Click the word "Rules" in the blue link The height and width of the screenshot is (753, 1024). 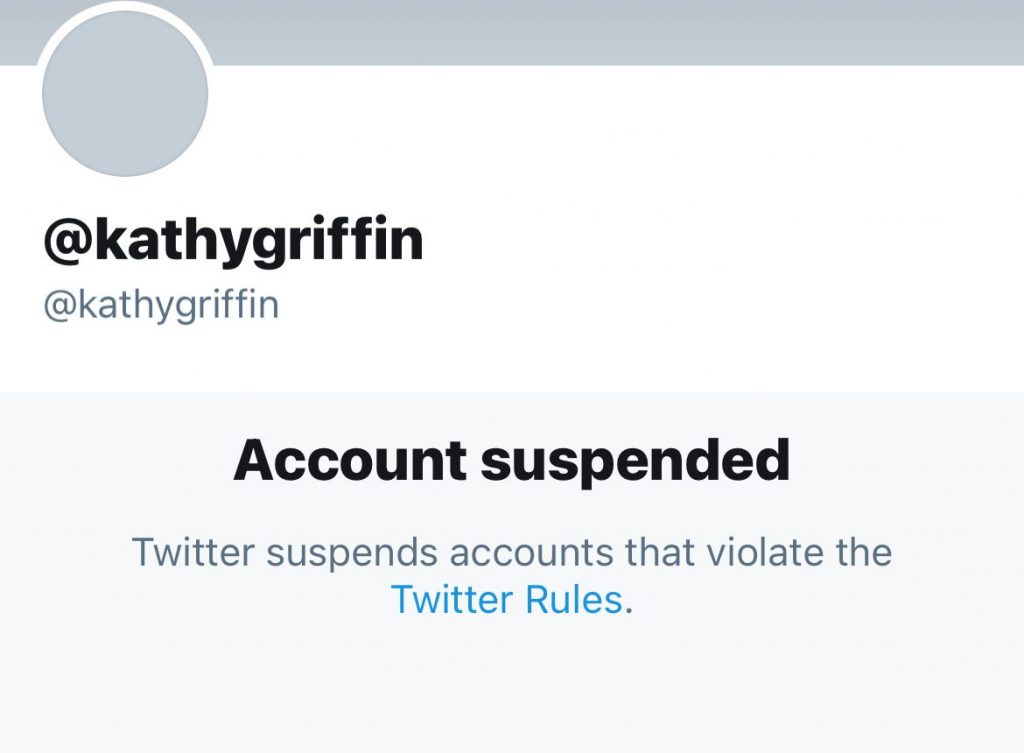point(575,600)
